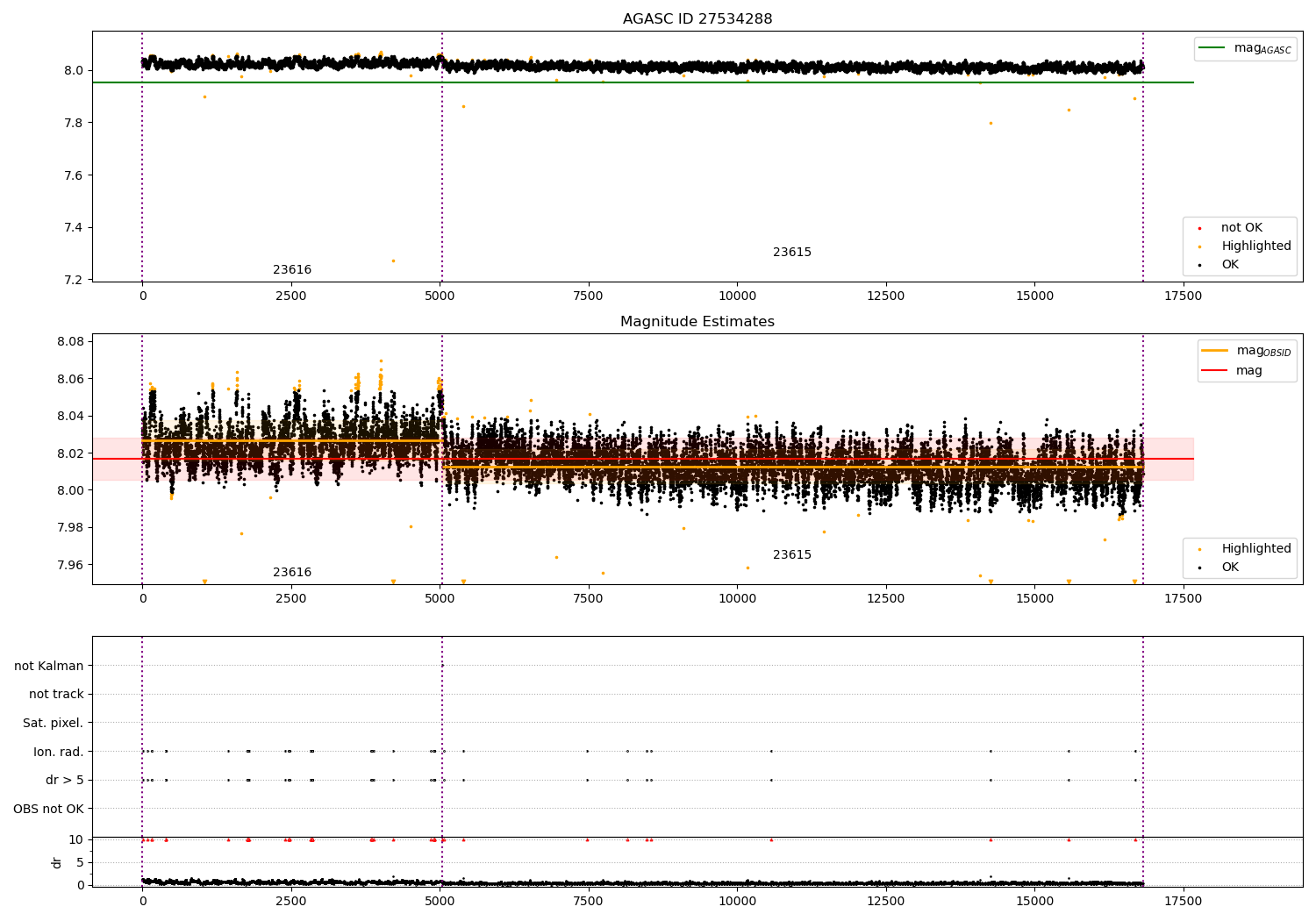Click the '17500' tick under the bottom plot
1316x921 pixels.
(1183, 901)
